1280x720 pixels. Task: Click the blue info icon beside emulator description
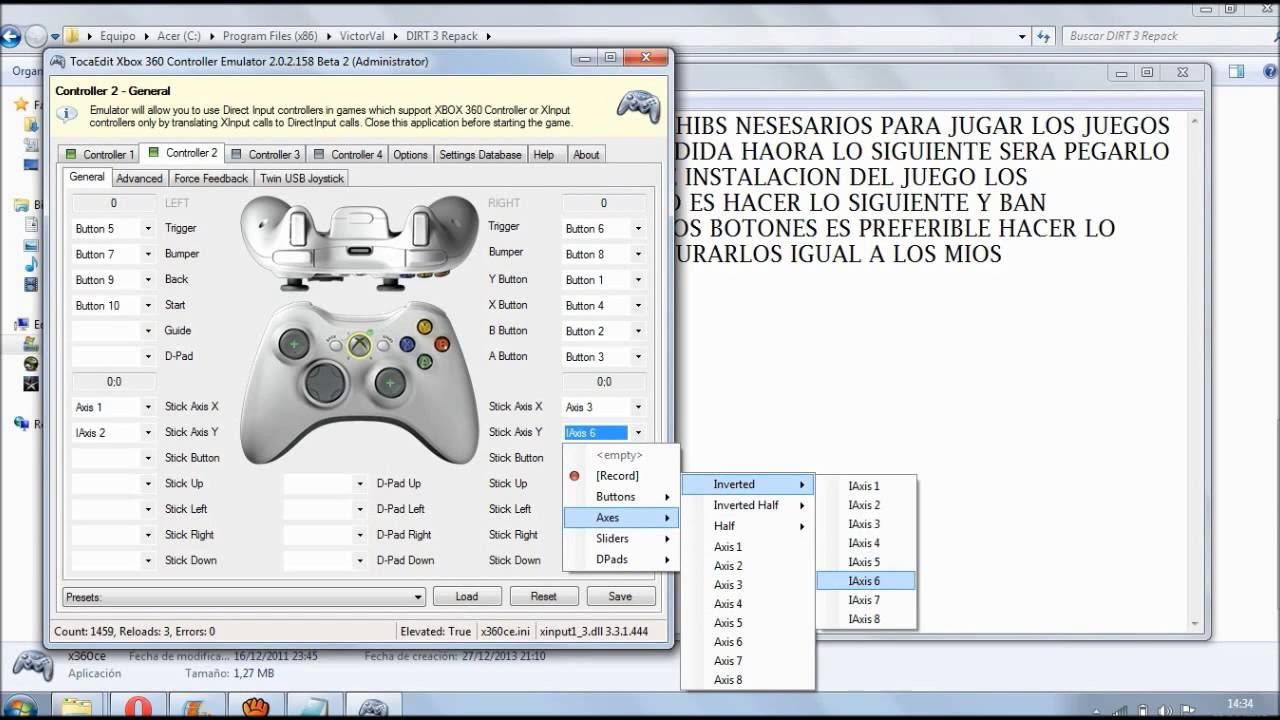tap(66, 114)
